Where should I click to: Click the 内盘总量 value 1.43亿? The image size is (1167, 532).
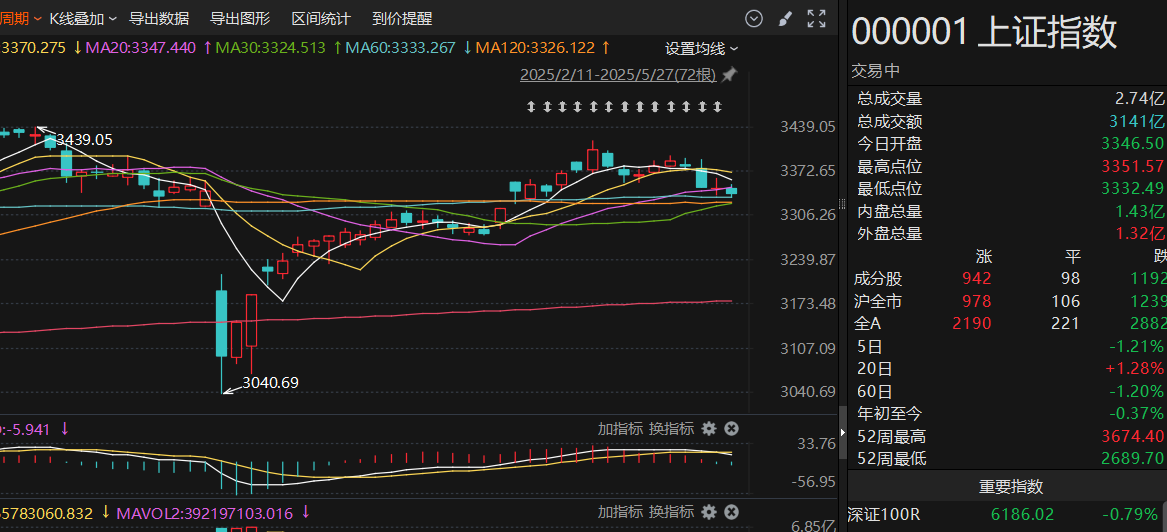click(x=1140, y=211)
